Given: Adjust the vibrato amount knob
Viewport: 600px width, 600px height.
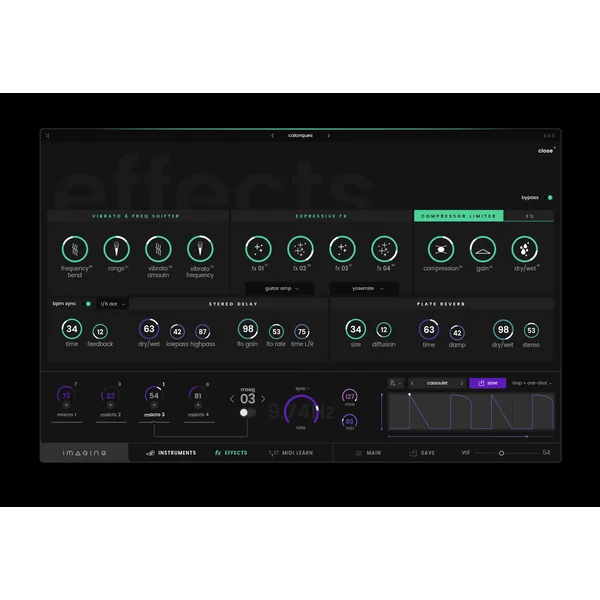Looking at the screenshot, I should 158,249.
